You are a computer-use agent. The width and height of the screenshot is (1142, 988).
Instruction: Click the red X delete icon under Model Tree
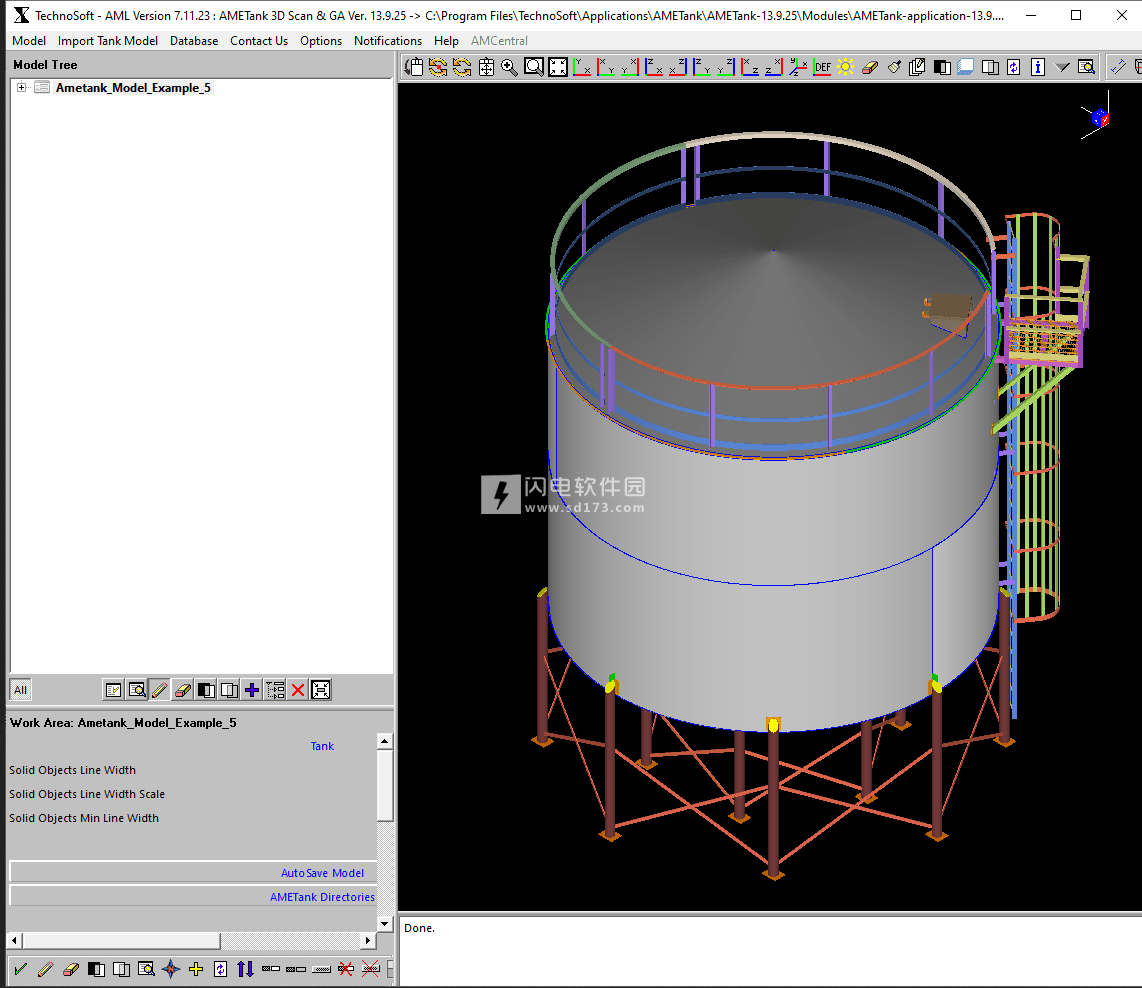298,690
